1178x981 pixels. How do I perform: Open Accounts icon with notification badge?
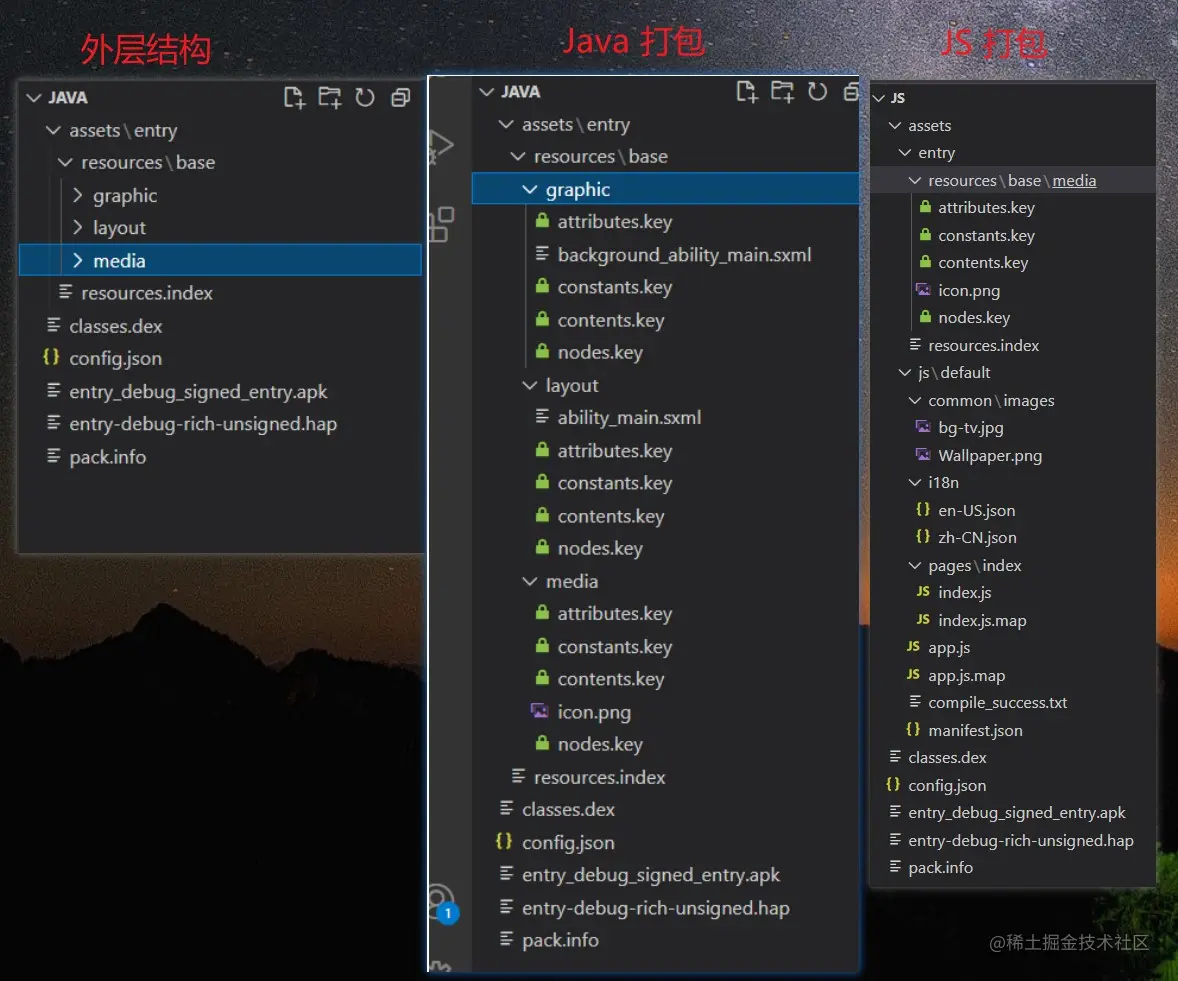[x=441, y=904]
